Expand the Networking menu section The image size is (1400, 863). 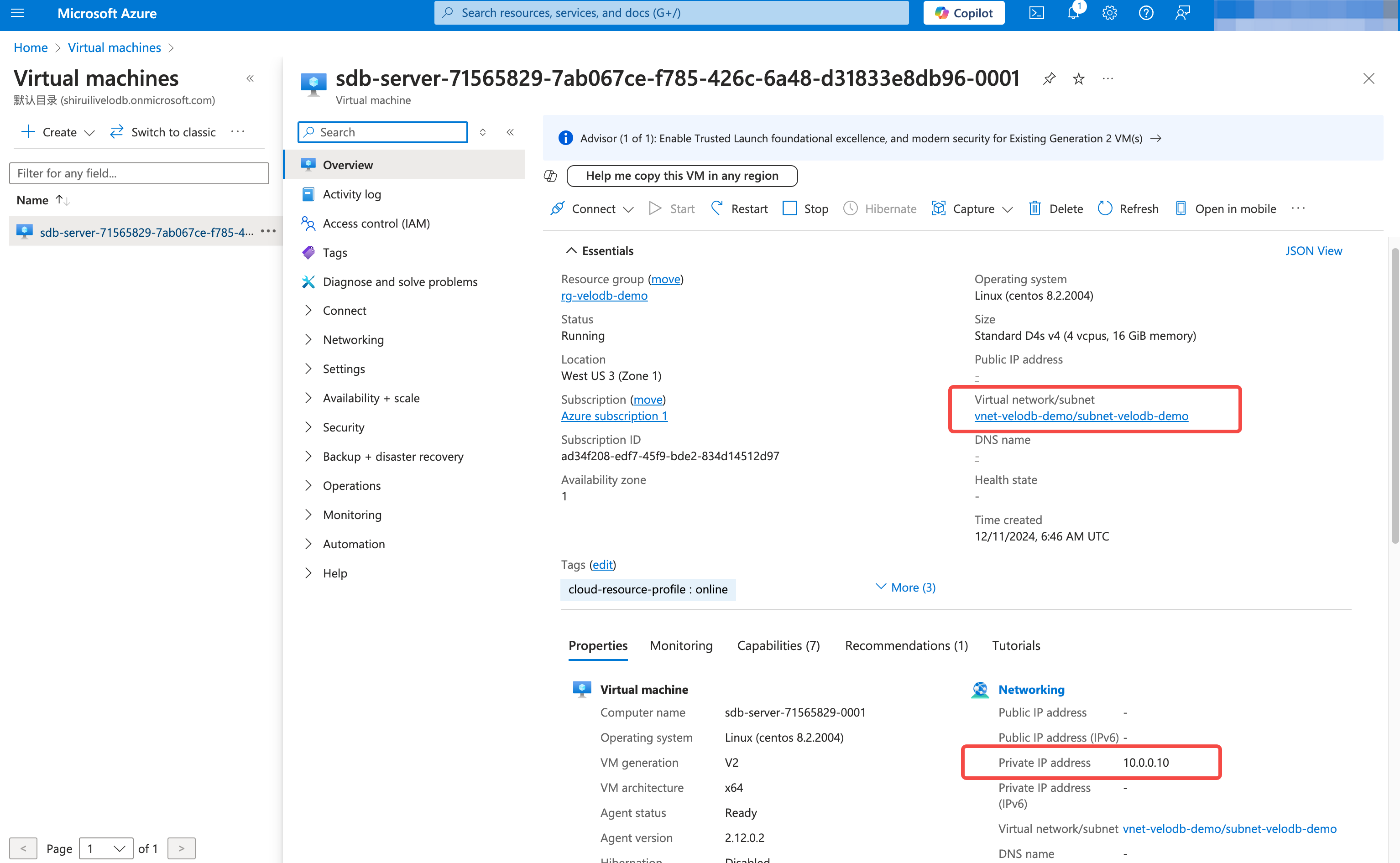pos(353,340)
